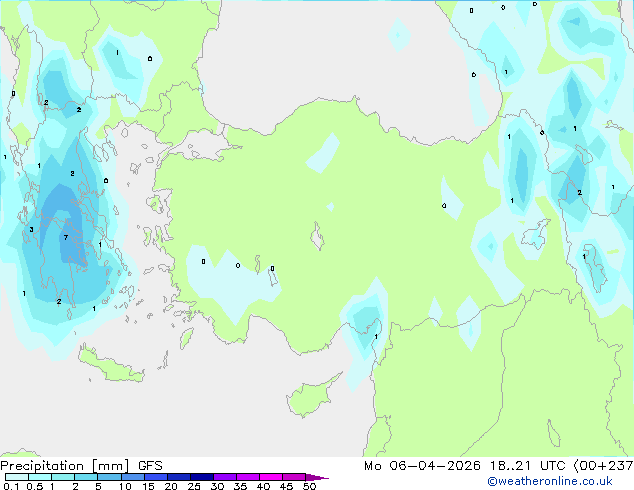
Task: Select the 45–50 mm legend swatch
Action: tap(294, 477)
